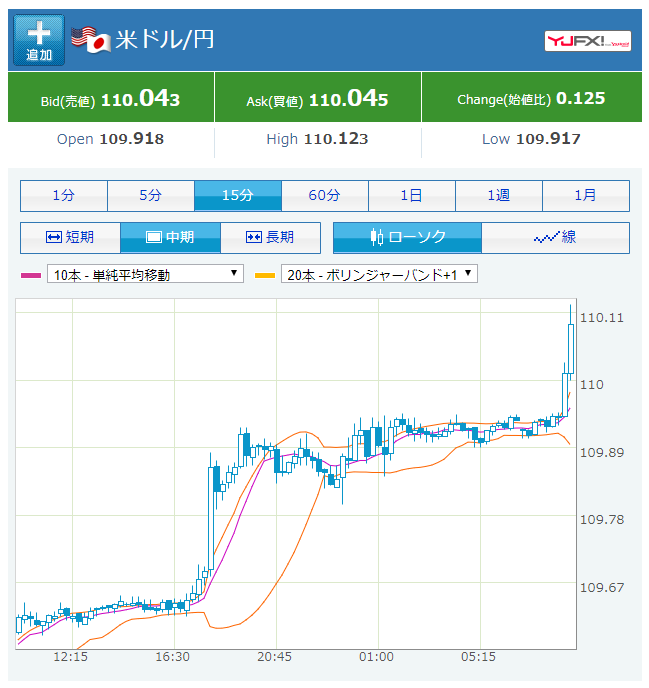This screenshot has width=649, height=688.
Task: Click the orange indicator color swatch
Action: pyautogui.click(x=265, y=275)
